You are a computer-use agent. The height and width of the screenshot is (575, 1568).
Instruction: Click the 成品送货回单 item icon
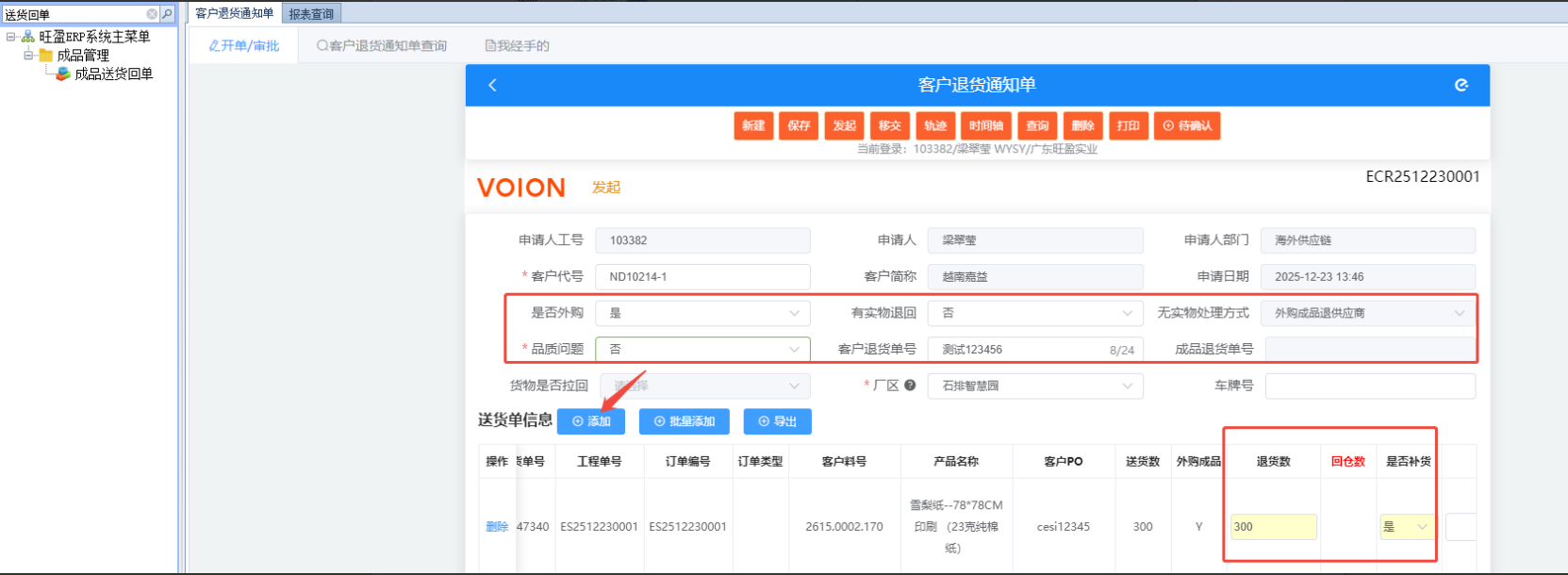click(x=63, y=74)
